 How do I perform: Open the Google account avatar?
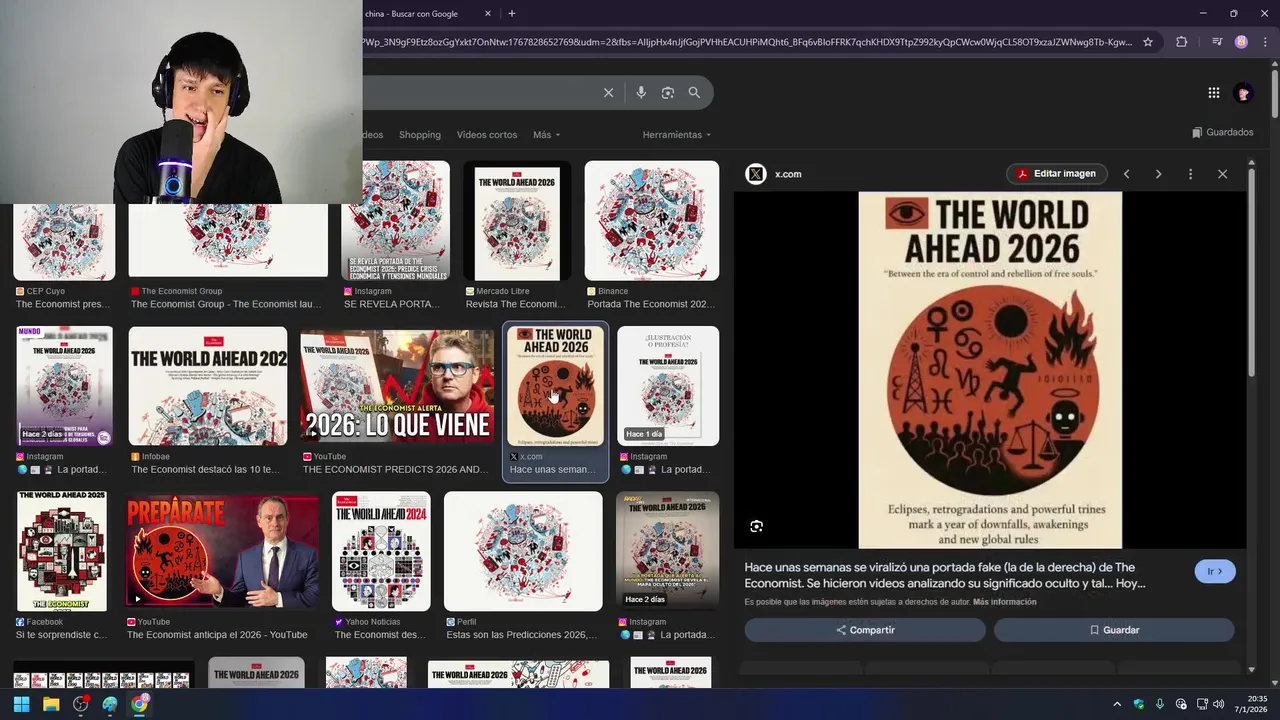[x=1243, y=93]
